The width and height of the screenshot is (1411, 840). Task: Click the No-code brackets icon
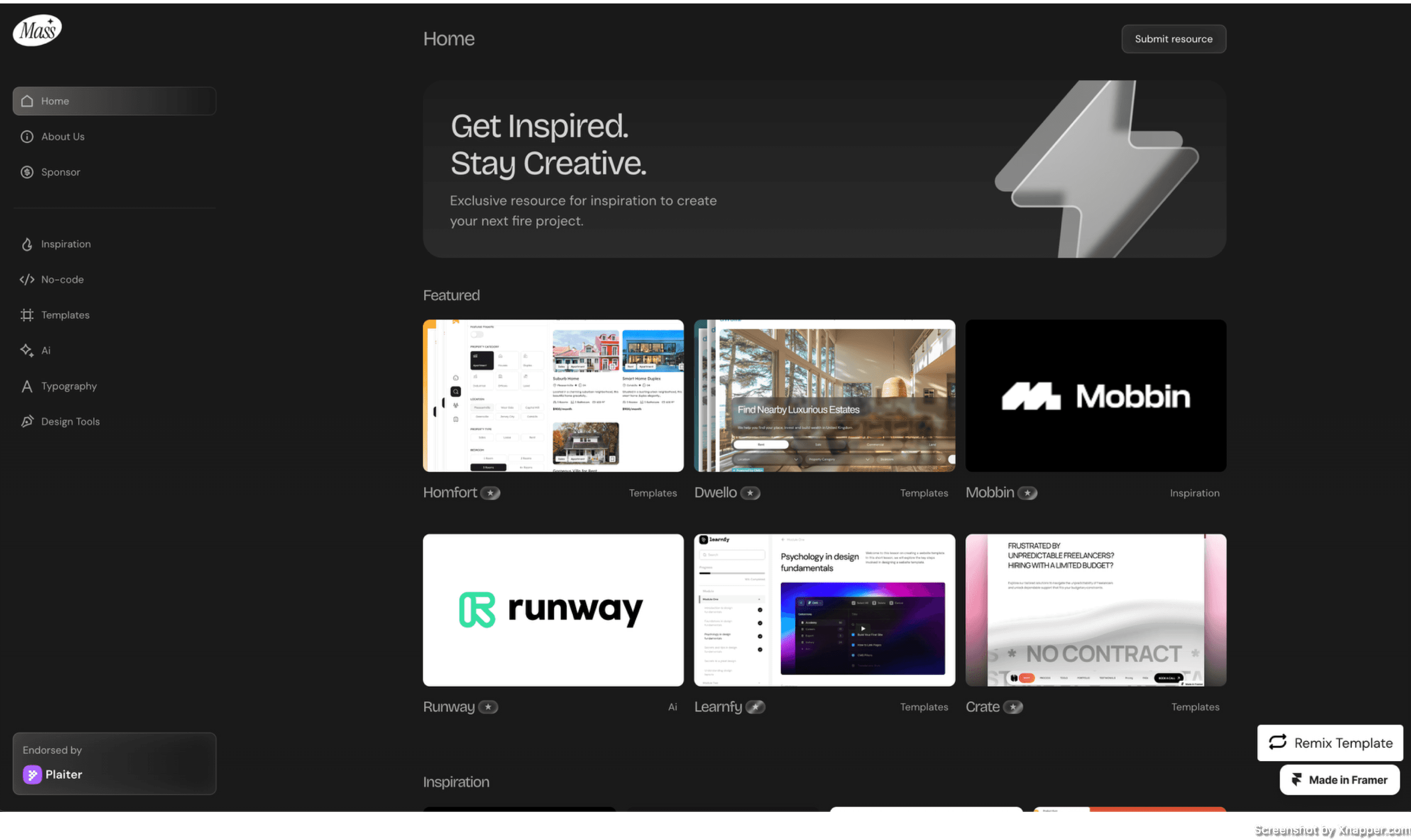point(27,280)
